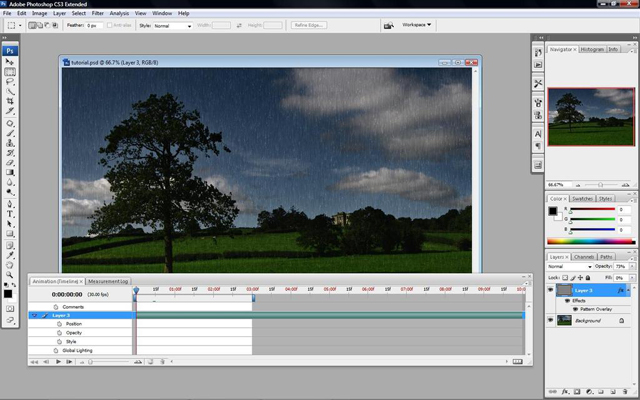Screen dimensions: 640x400
Task: Switch to the Swatches tab
Action: (582, 199)
